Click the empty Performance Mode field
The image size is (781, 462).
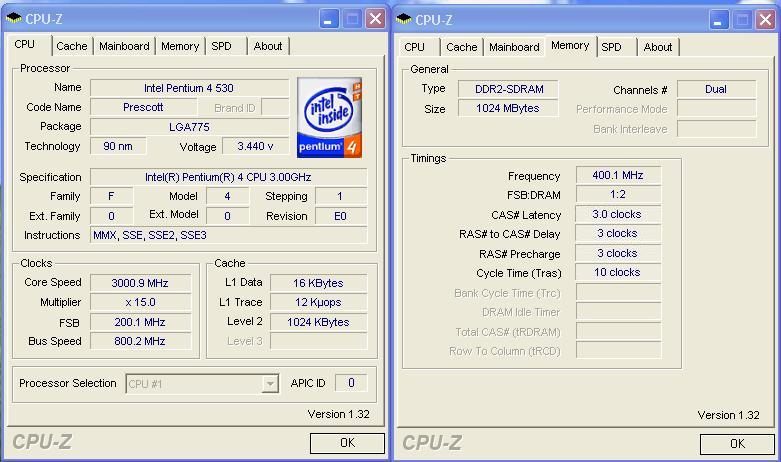pos(716,109)
